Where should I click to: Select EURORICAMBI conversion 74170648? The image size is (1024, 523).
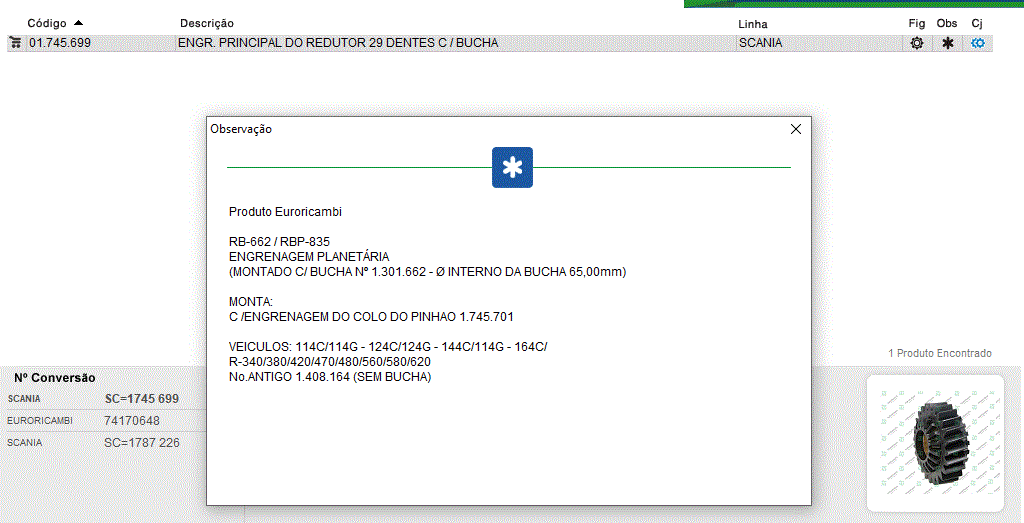(x=132, y=421)
